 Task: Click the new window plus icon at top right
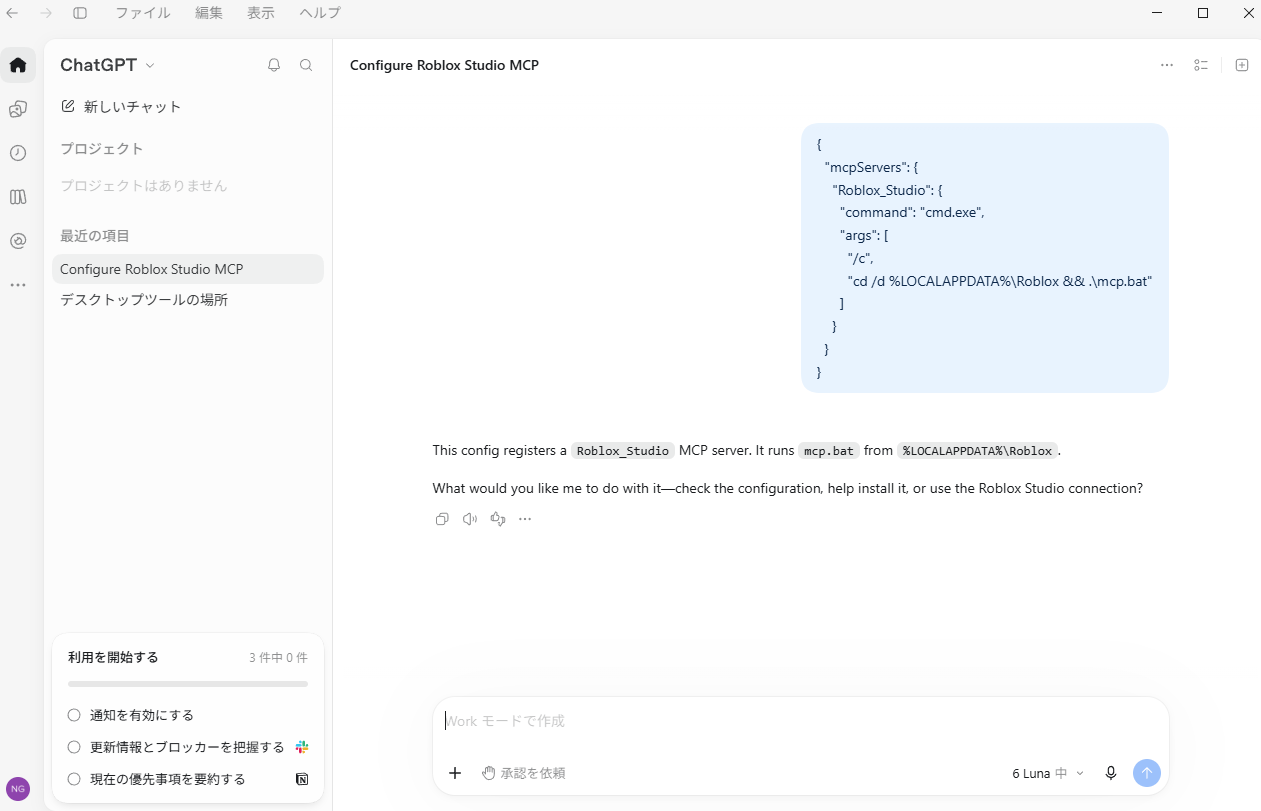1242,65
